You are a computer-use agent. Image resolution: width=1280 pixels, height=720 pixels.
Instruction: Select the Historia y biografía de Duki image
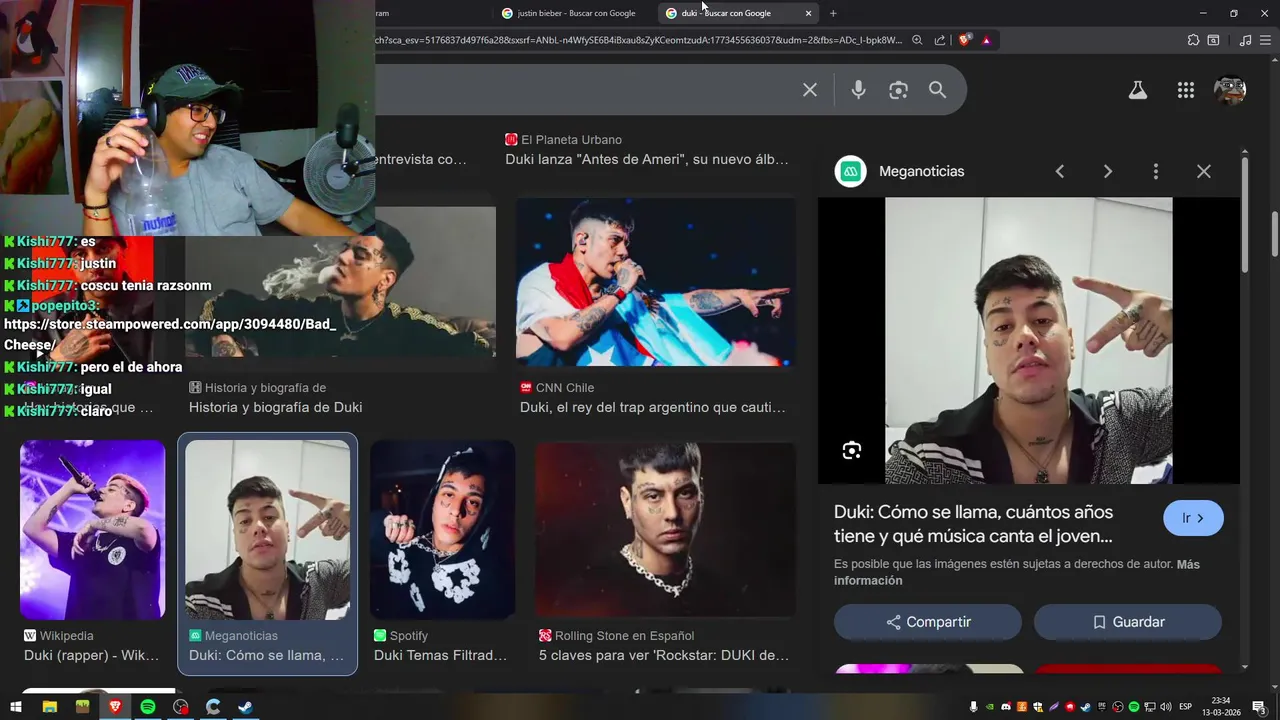pyautogui.click(x=340, y=282)
